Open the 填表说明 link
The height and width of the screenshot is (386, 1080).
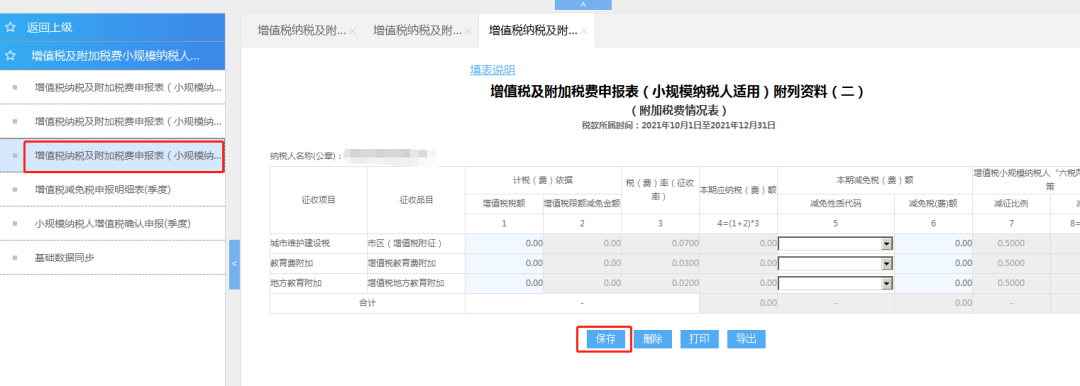point(492,70)
